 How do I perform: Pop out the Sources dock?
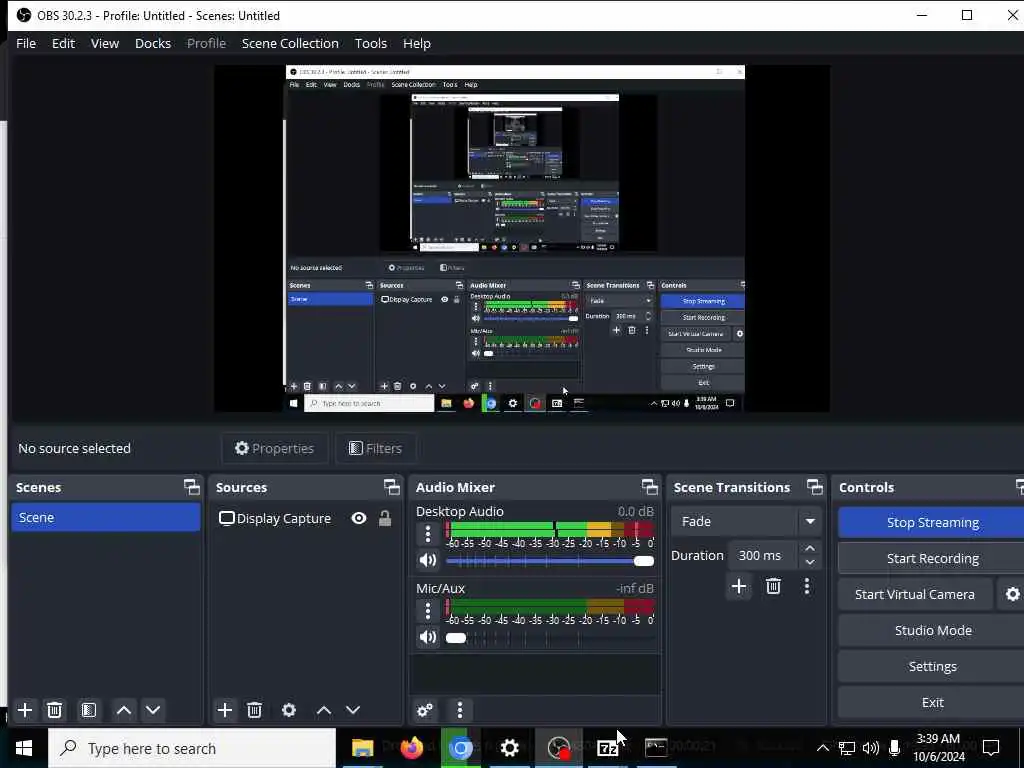pos(391,487)
